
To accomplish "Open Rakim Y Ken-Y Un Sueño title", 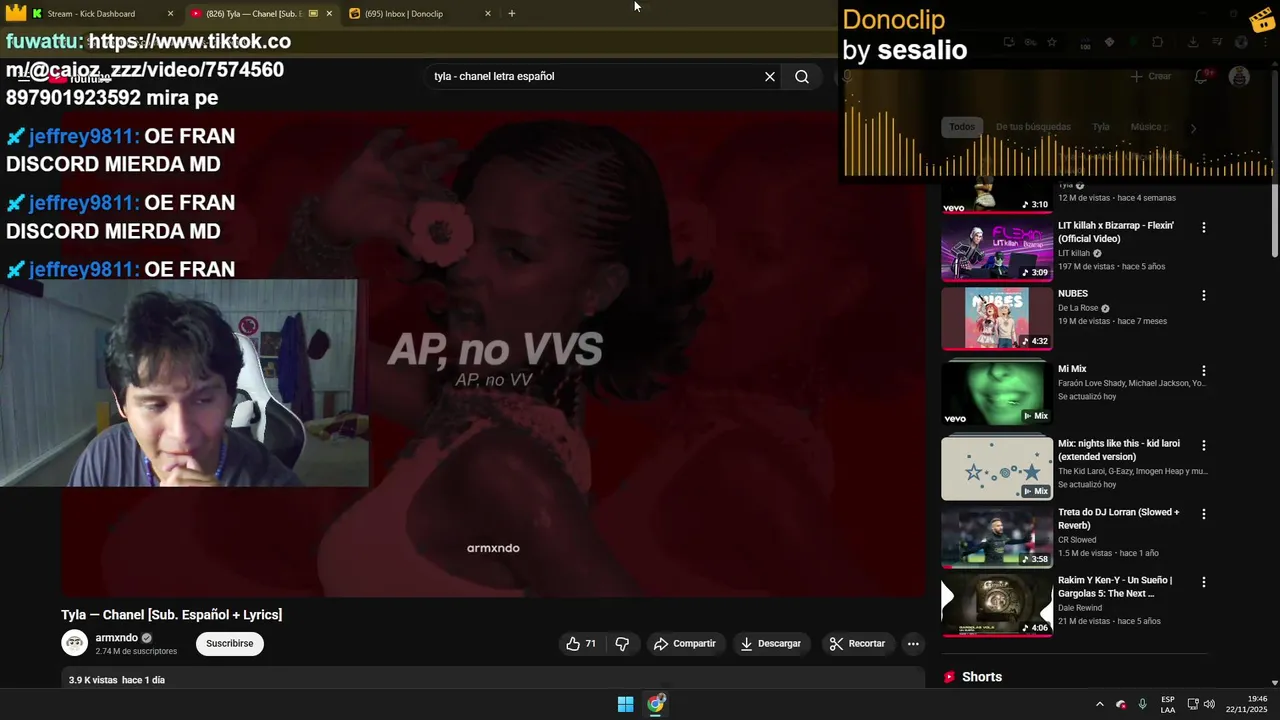I will (1115, 587).
